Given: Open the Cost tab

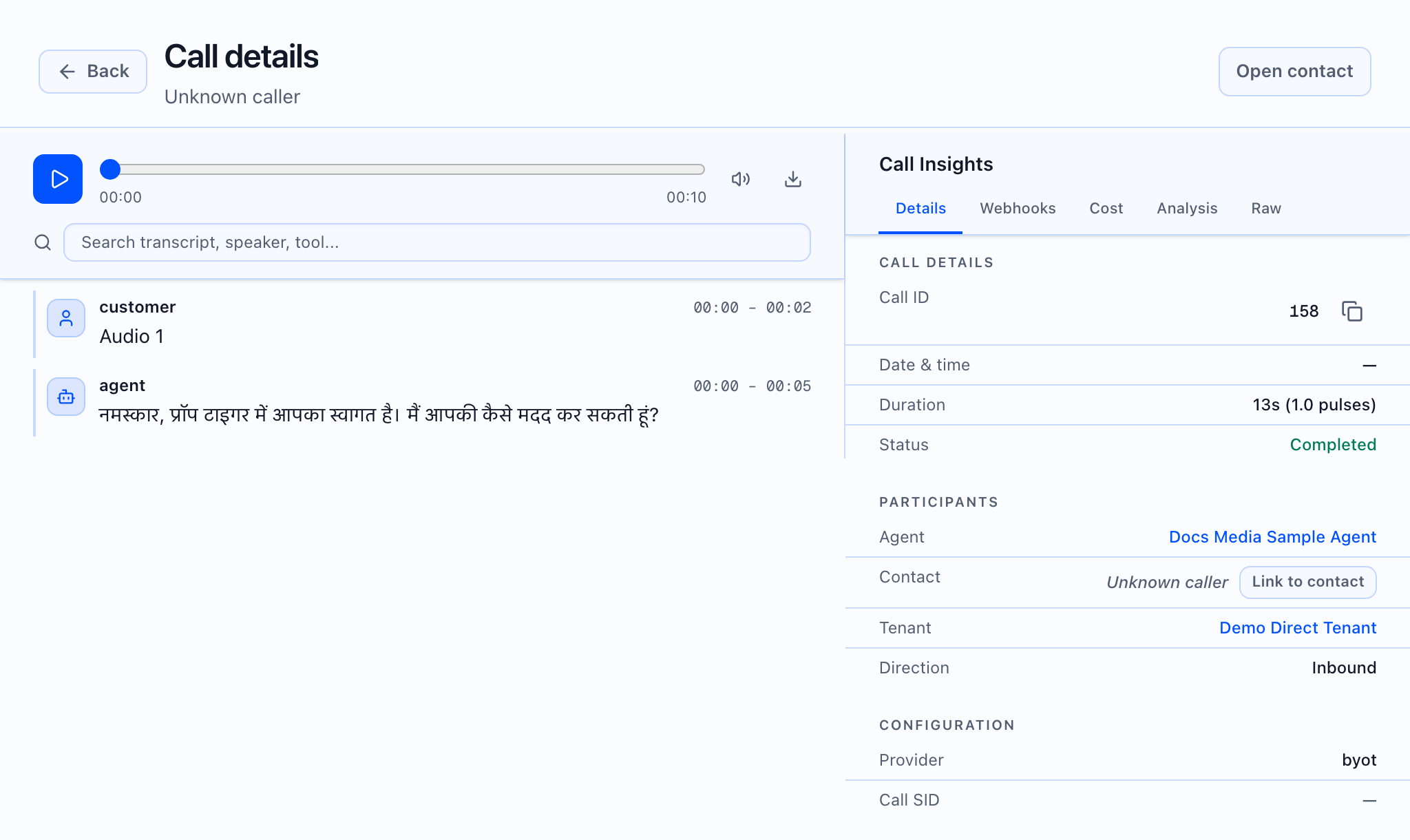Looking at the screenshot, I should point(1106,209).
